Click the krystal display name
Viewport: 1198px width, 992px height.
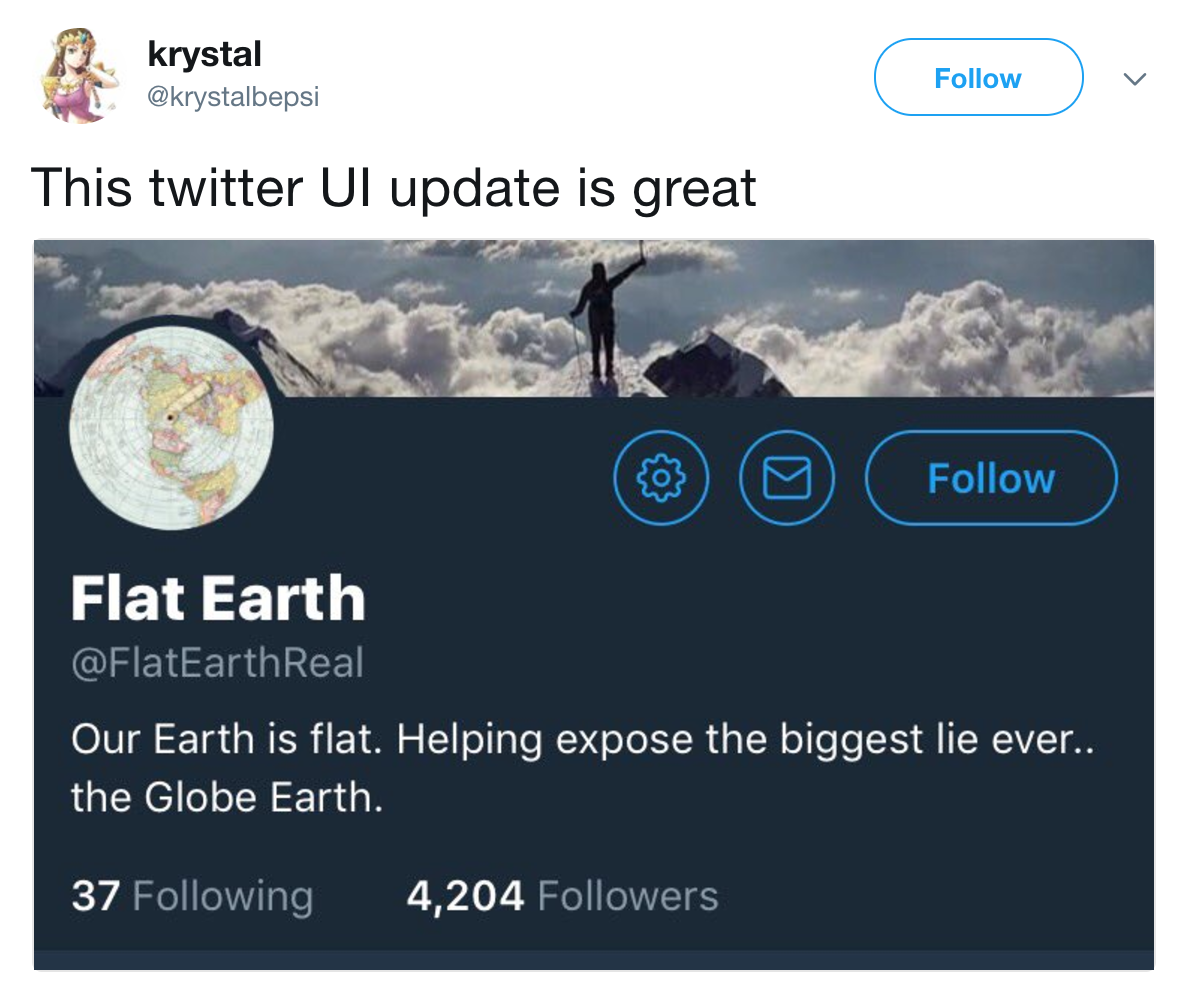204,55
